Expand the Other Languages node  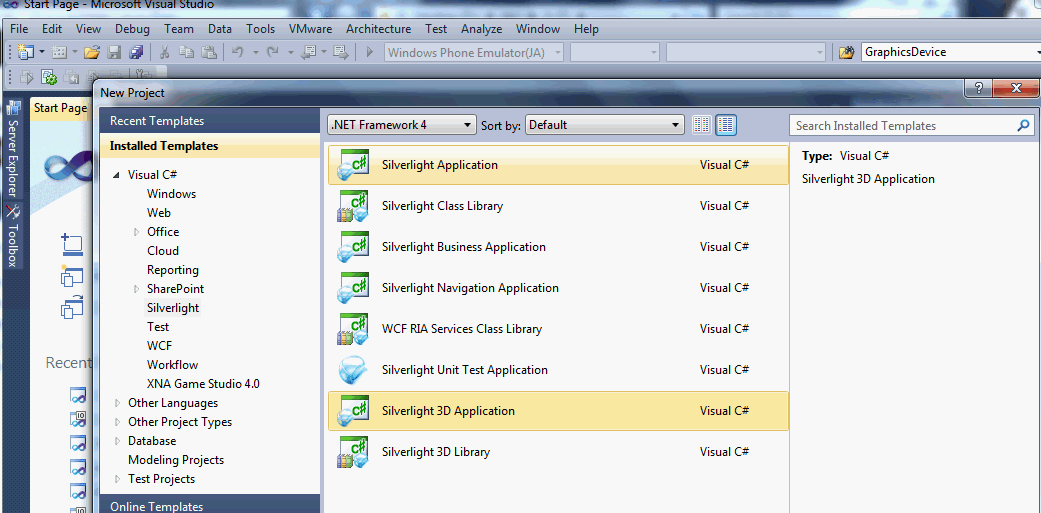pos(118,403)
